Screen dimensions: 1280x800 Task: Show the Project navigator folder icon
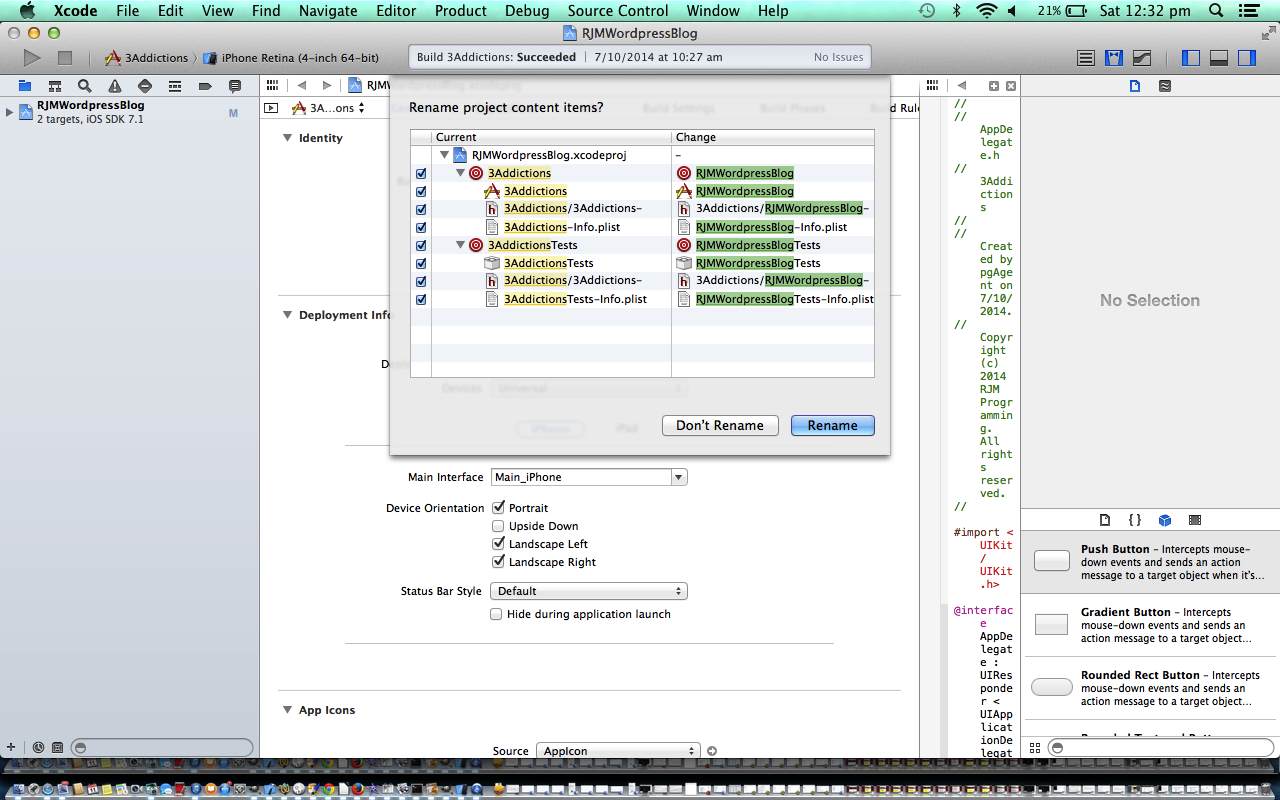click(x=25, y=86)
